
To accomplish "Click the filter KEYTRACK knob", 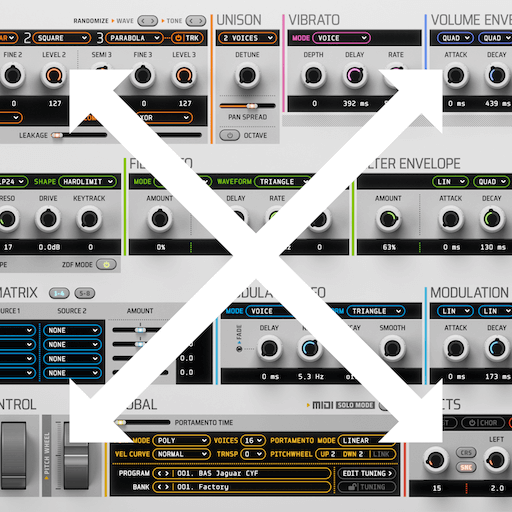I will (x=89, y=219).
